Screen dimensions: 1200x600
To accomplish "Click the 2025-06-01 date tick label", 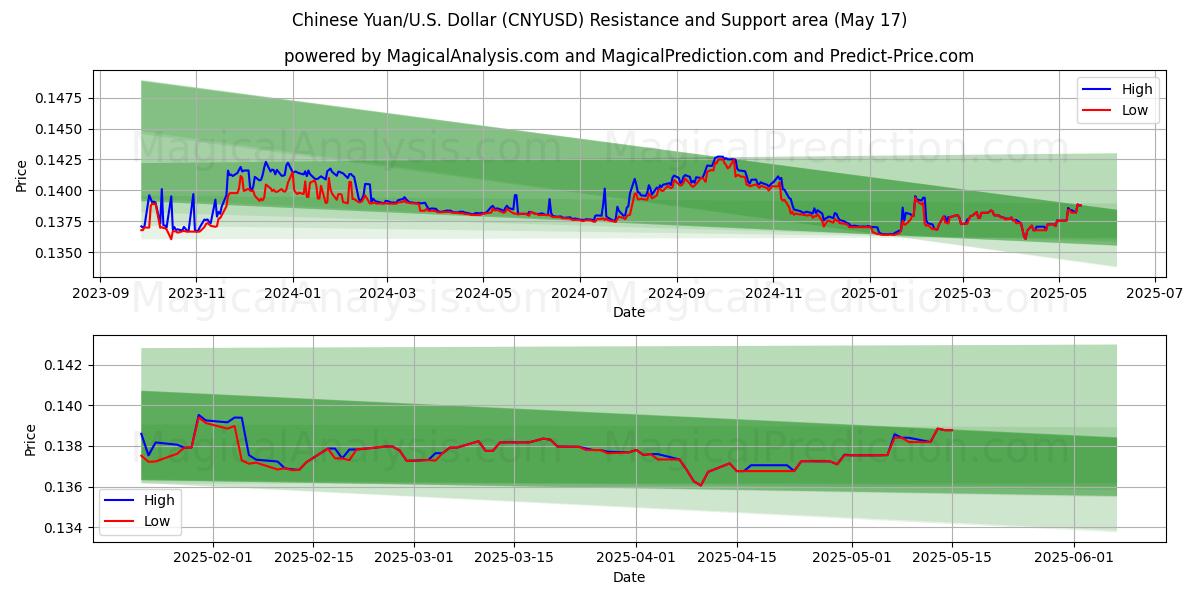I will coord(1074,559).
